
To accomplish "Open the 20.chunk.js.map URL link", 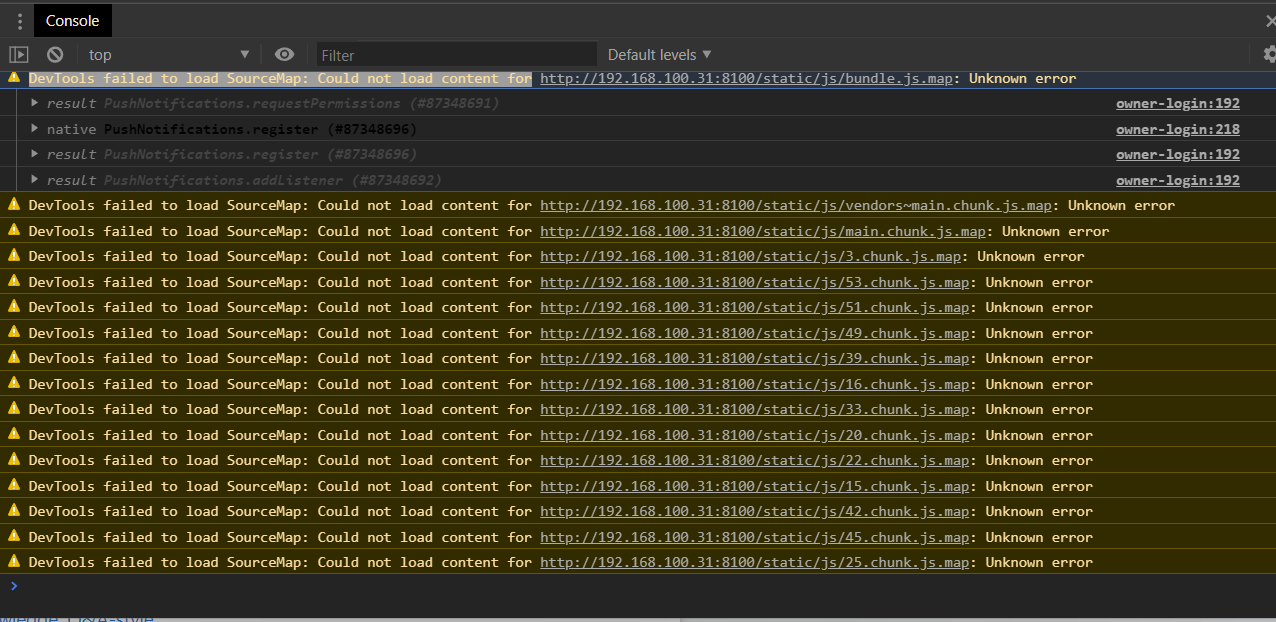I will click(x=755, y=435).
